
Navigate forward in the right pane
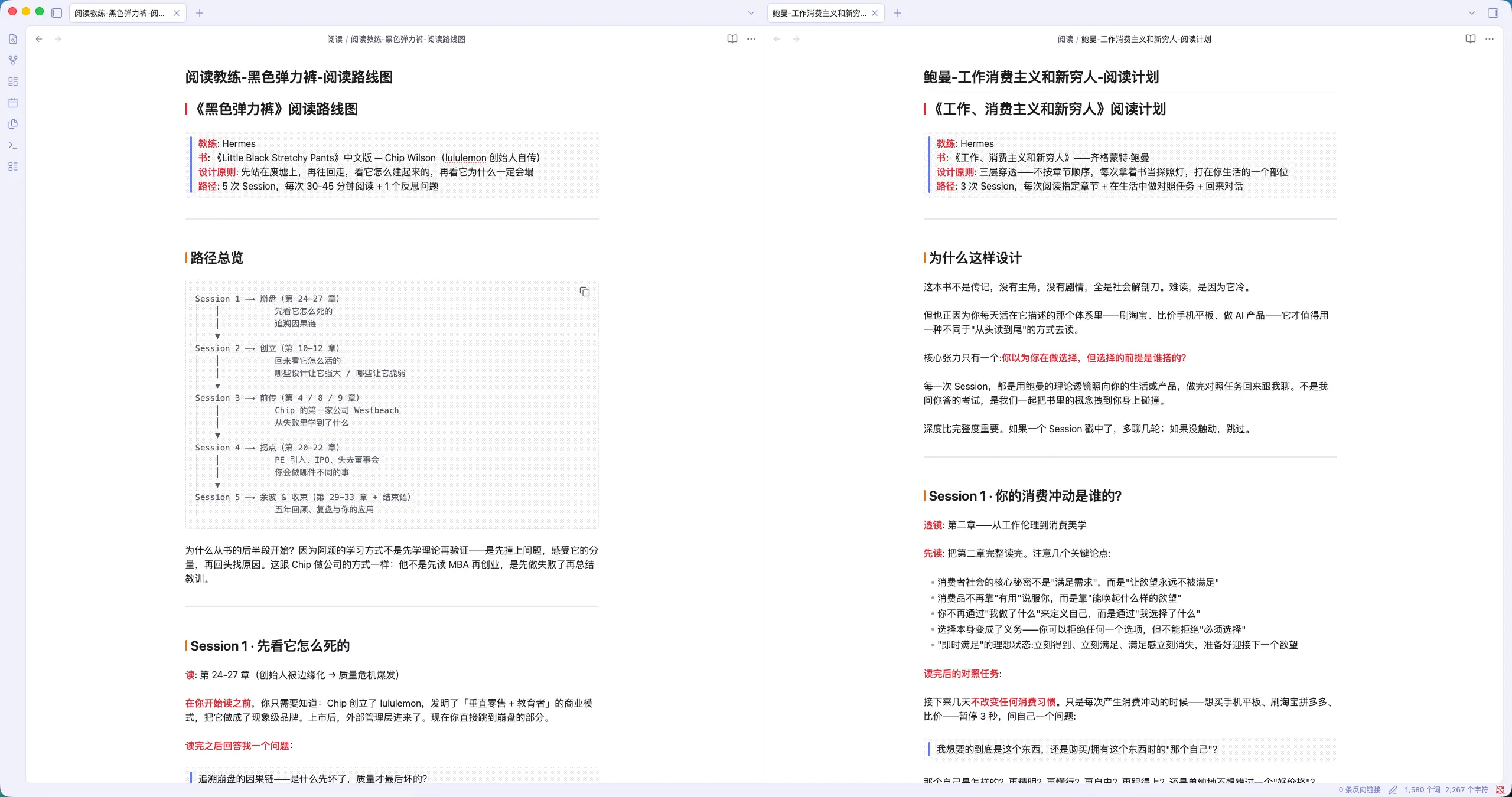(x=796, y=39)
